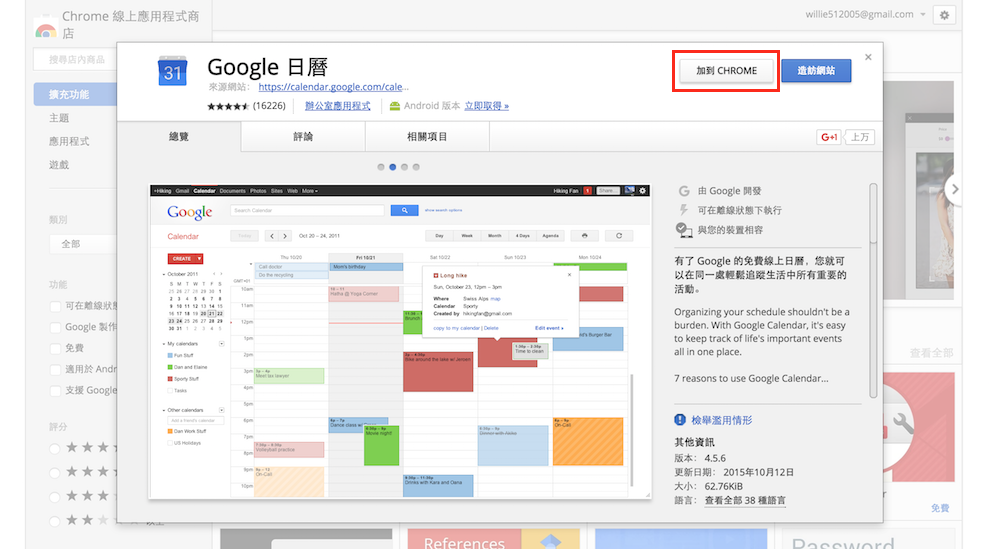This screenshot has height=549, width=1000.
Task: Click the calendar screenshot preview
Action: 400,342
